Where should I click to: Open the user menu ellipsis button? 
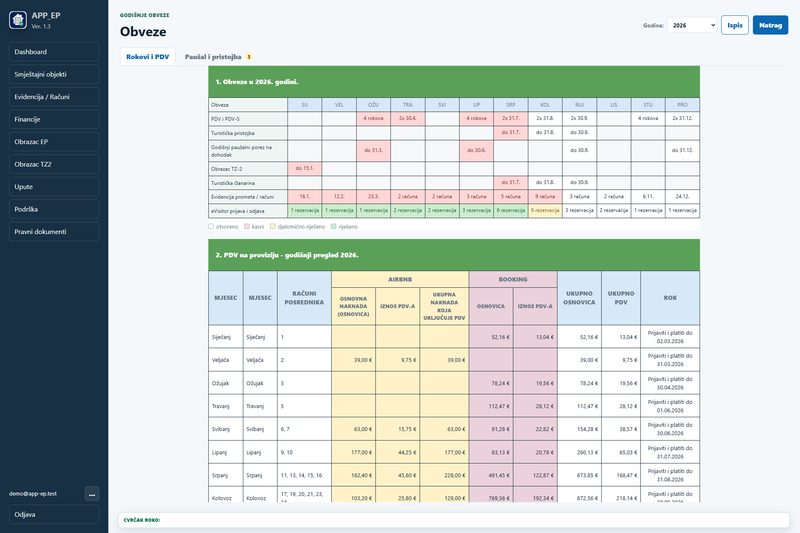pyautogui.click(x=92, y=494)
